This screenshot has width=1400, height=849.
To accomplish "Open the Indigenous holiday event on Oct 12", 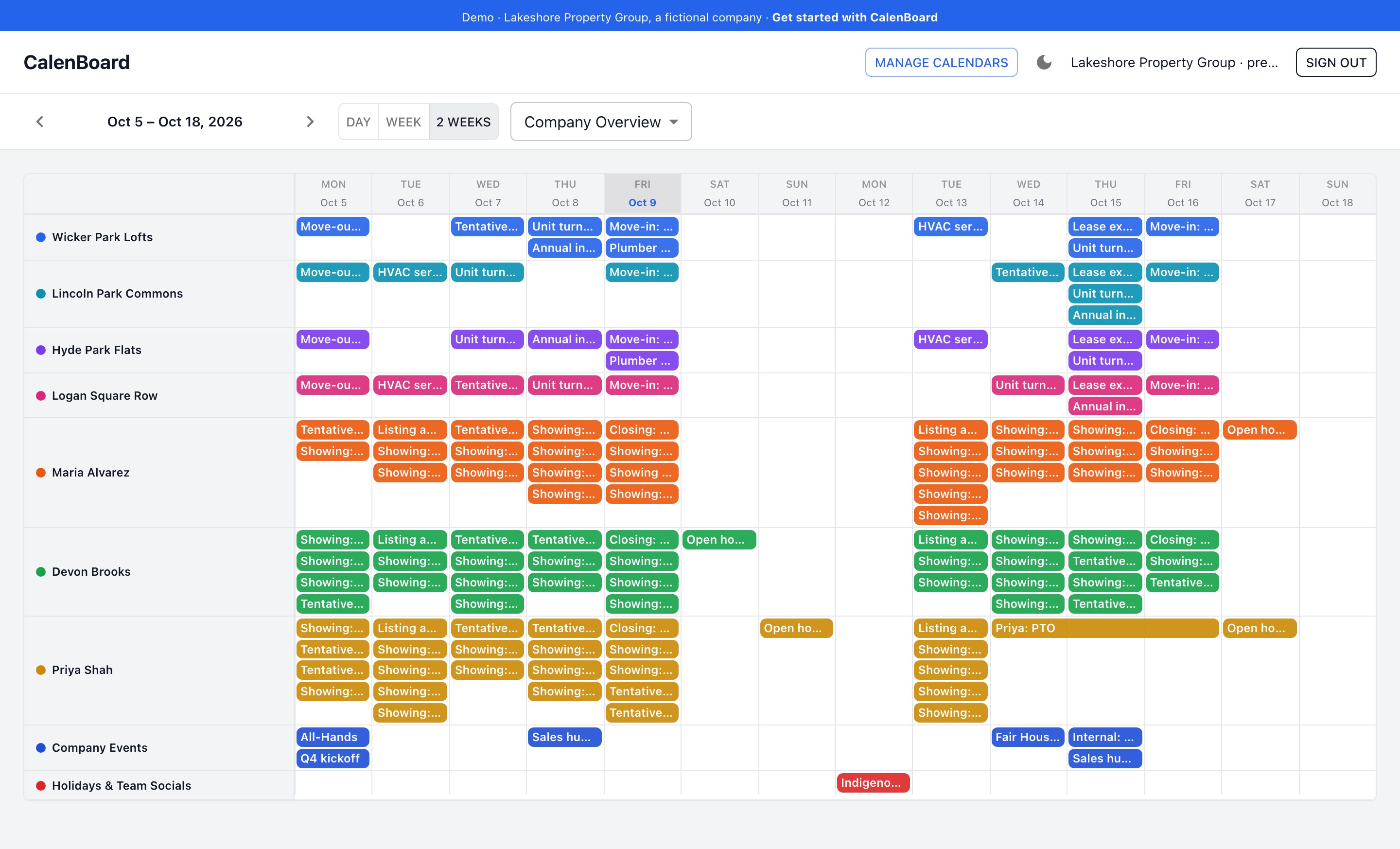I will 873,782.
